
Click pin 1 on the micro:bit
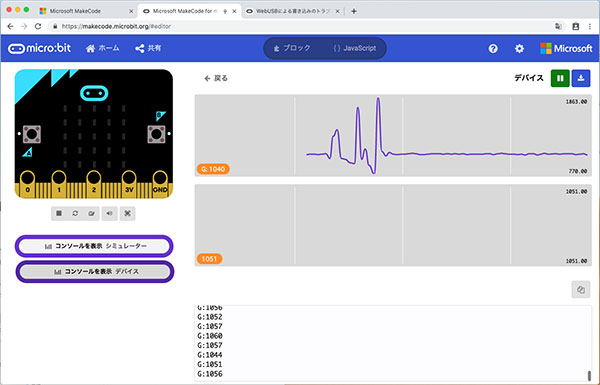[59, 184]
